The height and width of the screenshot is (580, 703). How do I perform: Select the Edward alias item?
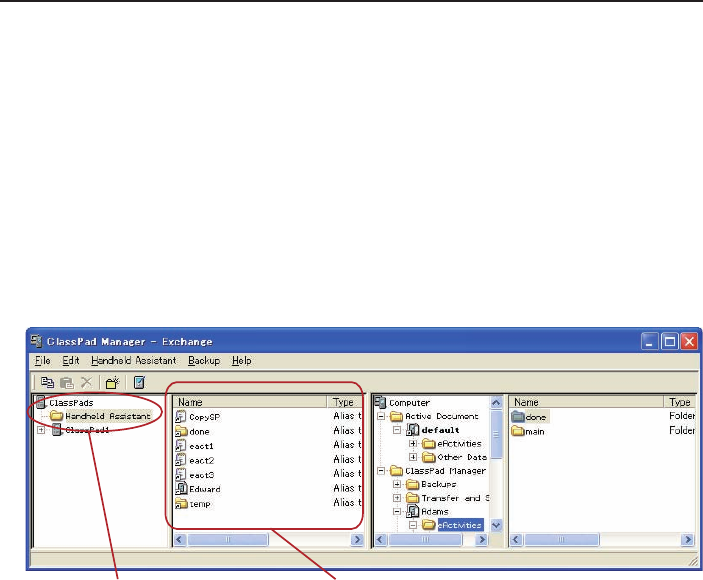click(x=204, y=489)
